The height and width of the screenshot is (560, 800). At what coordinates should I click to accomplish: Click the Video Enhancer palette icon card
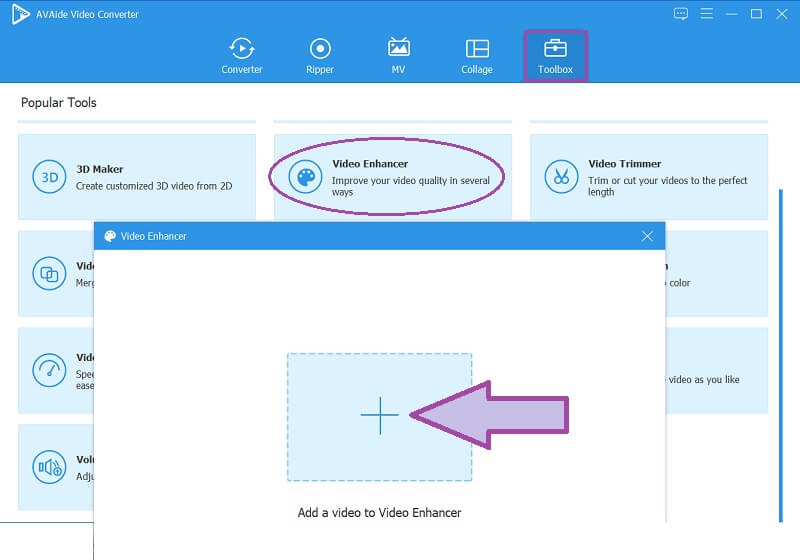[x=306, y=177]
